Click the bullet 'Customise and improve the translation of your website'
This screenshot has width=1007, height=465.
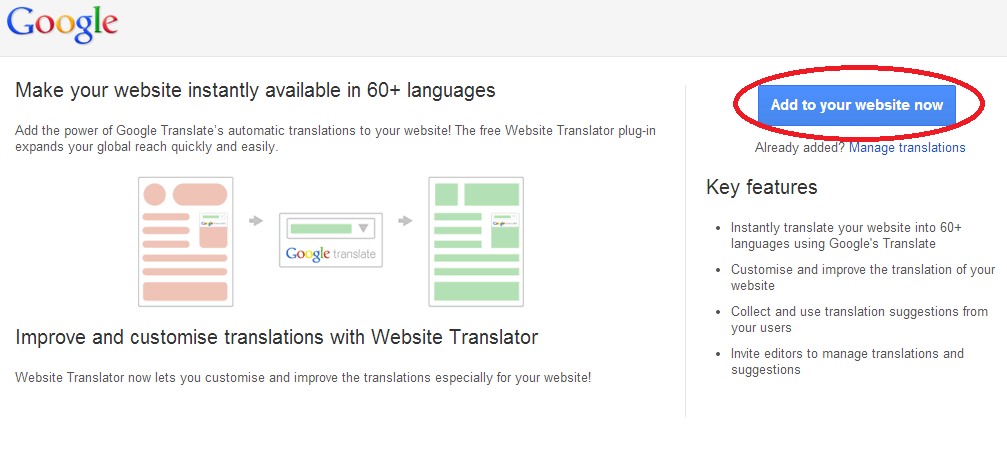pyautogui.click(x=863, y=277)
